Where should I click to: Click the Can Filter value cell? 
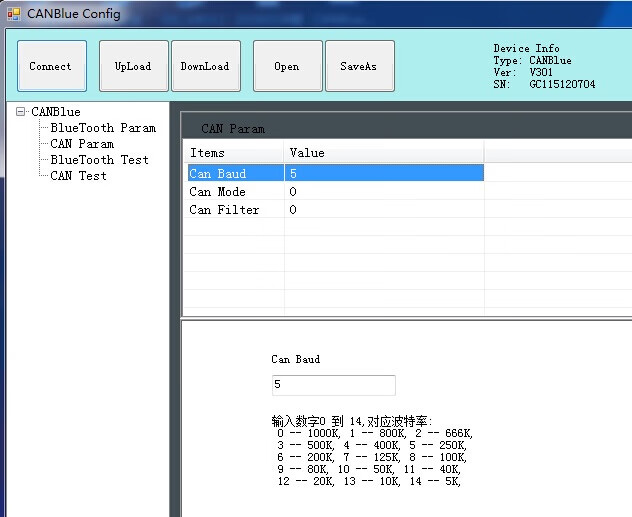tap(383, 210)
